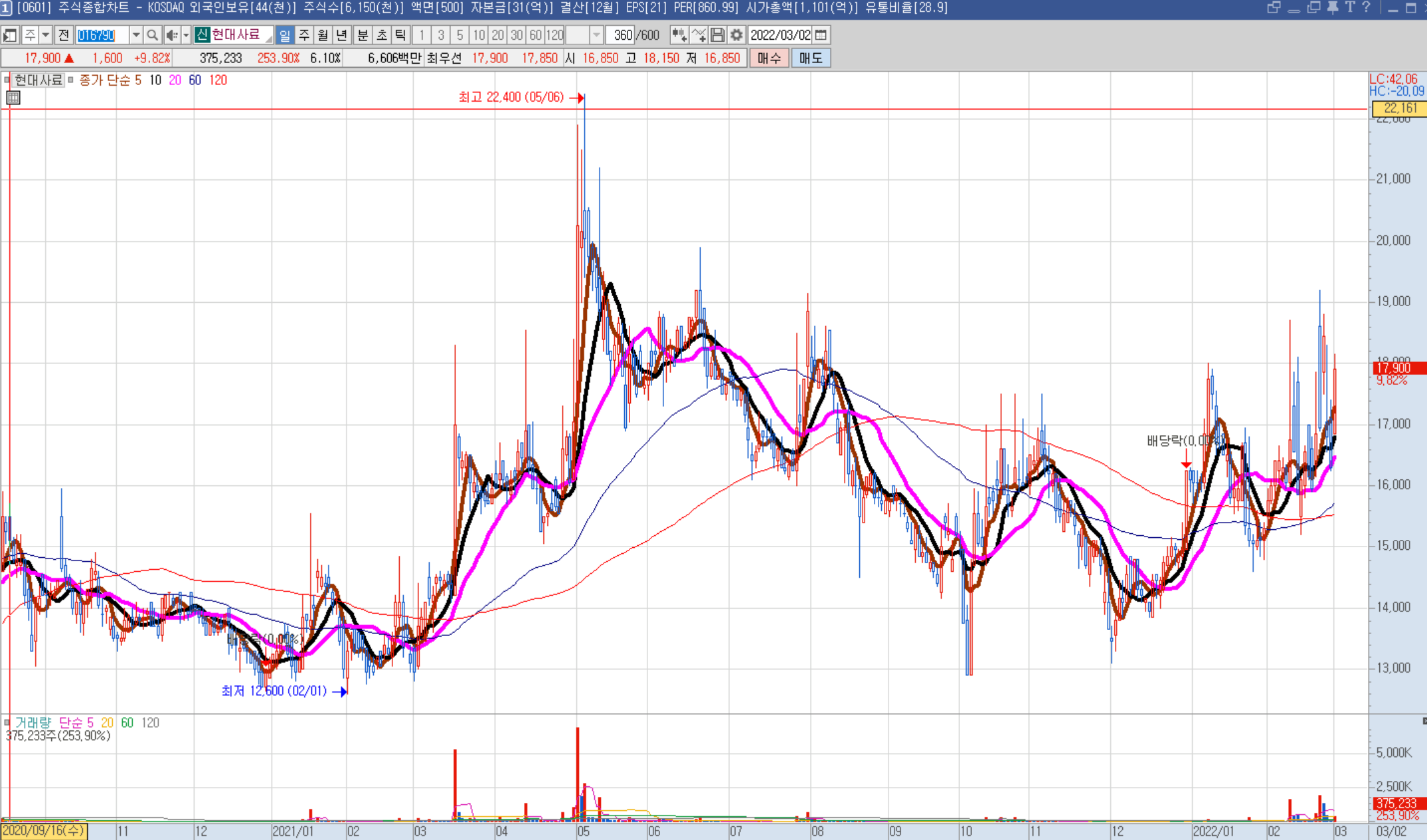
Task: Click the 2020/09/16(수) date marker
Action: click(44, 831)
